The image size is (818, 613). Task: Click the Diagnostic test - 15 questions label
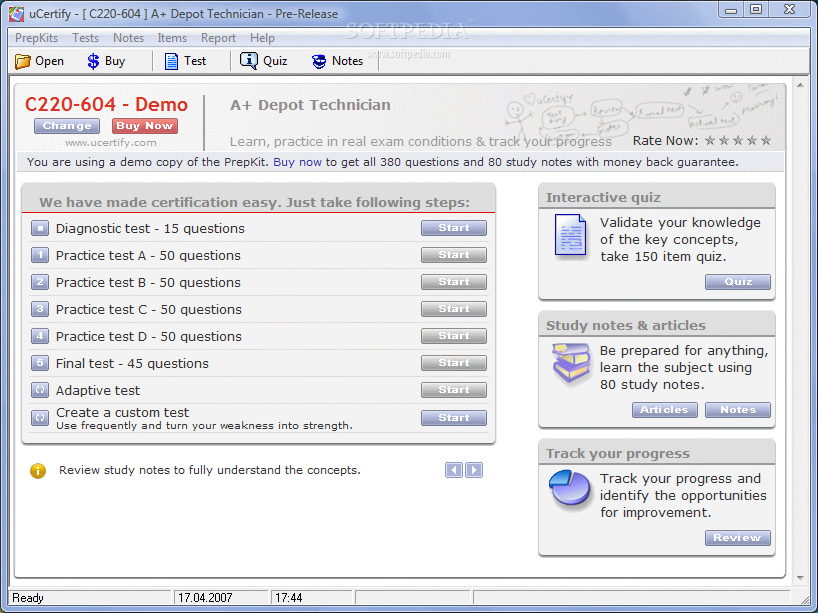tap(150, 229)
